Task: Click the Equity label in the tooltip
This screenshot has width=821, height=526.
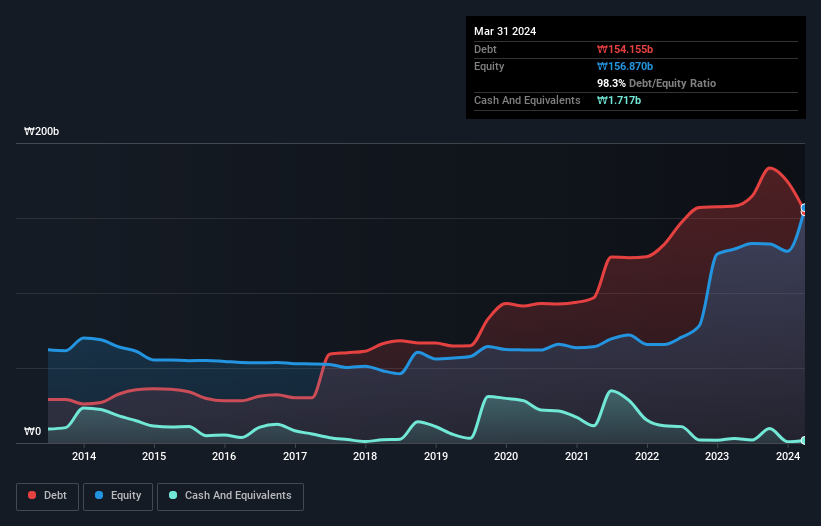Action: coord(489,66)
